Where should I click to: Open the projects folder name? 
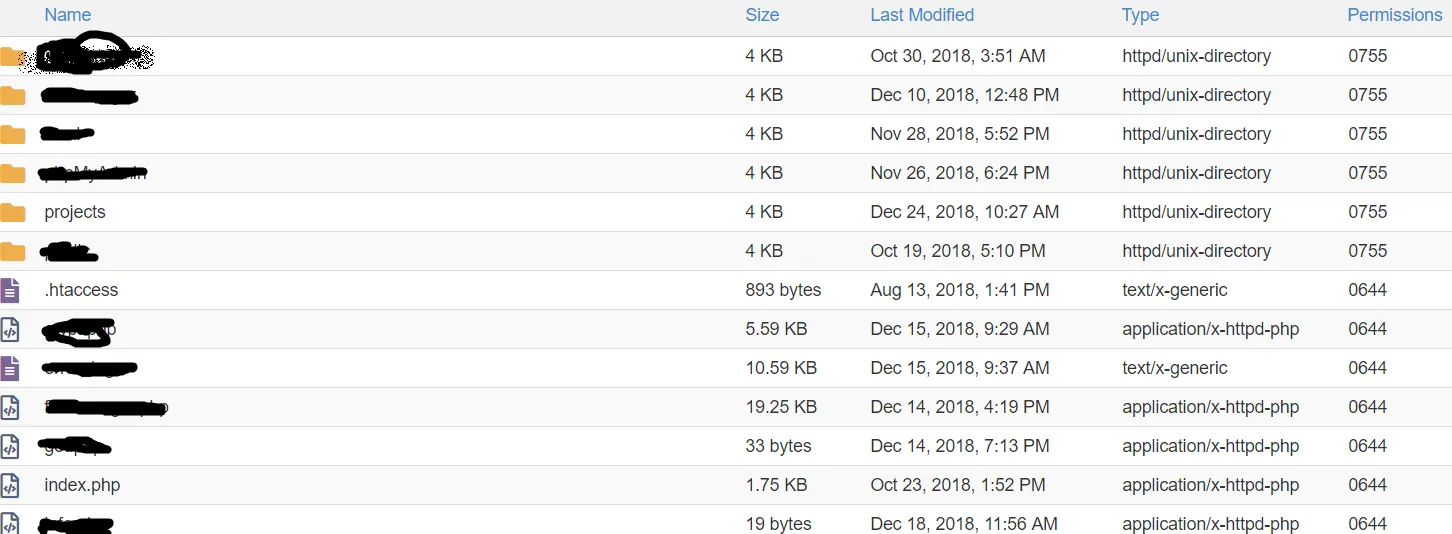coord(75,212)
